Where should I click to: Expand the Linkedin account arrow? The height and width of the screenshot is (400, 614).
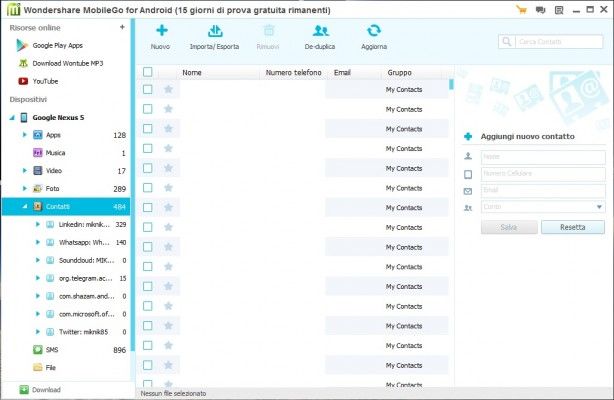pos(38,224)
